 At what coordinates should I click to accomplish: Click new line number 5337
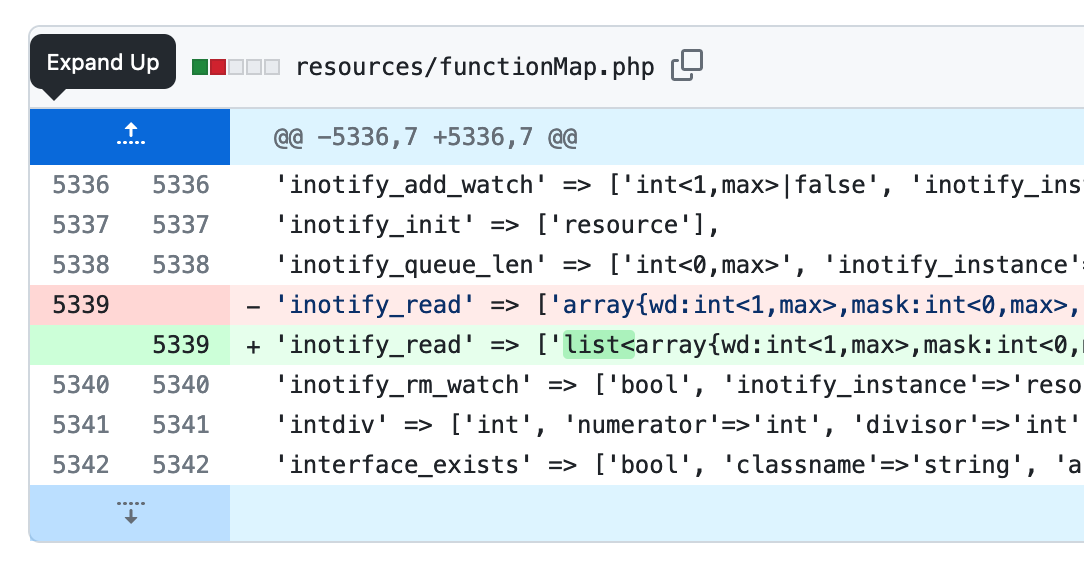(x=180, y=225)
